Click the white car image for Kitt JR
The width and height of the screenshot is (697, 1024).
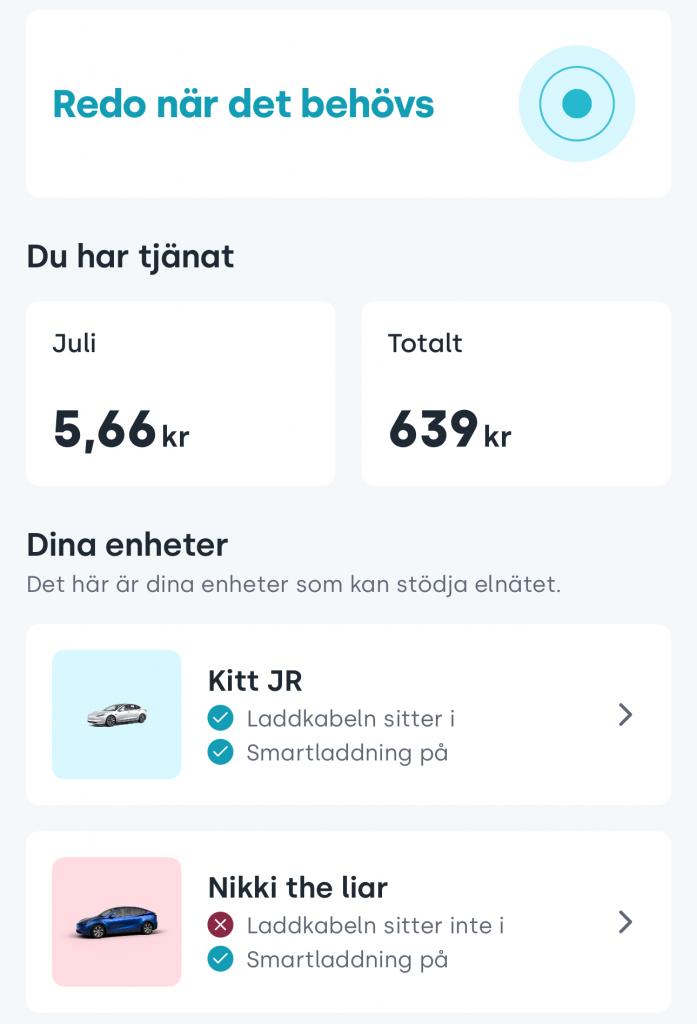pos(117,714)
